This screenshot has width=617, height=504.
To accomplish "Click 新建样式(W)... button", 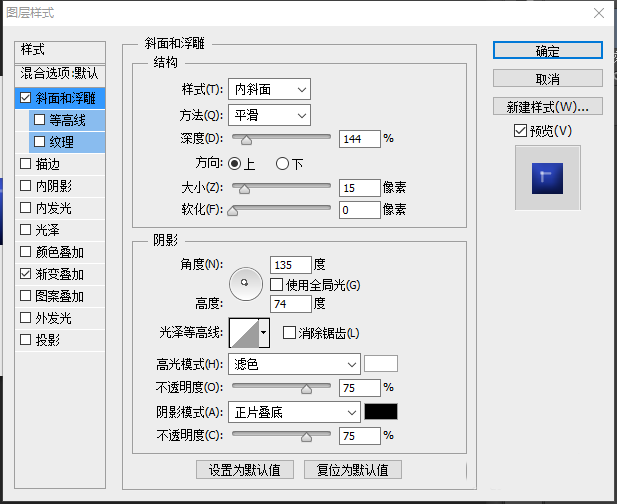I will click(548, 106).
